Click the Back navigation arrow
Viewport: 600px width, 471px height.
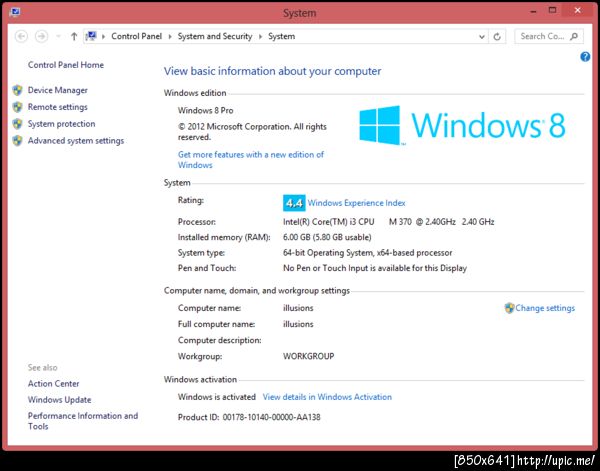(x=21, y=36)
